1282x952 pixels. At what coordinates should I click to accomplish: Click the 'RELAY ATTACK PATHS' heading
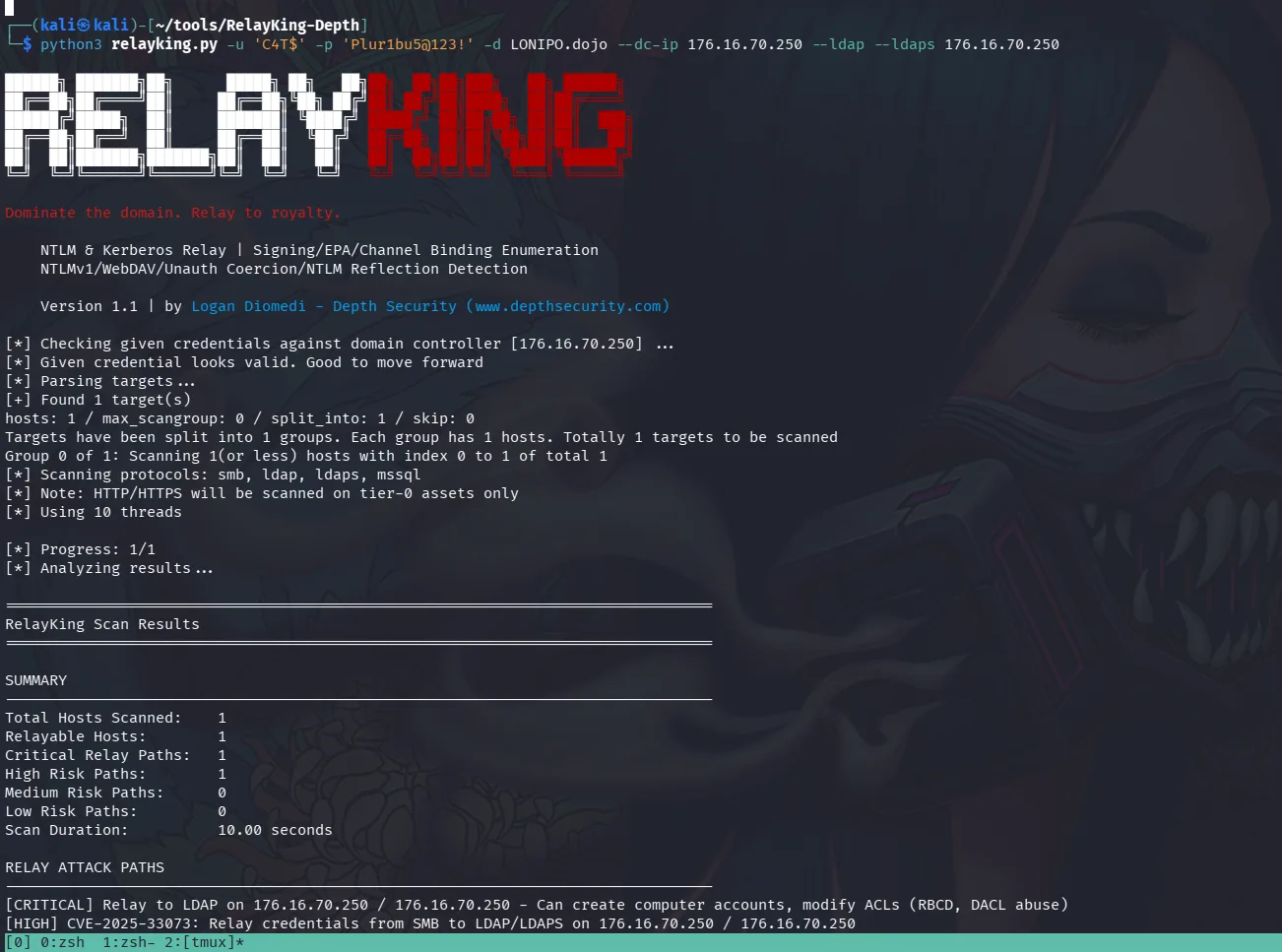tap(85, 867)
